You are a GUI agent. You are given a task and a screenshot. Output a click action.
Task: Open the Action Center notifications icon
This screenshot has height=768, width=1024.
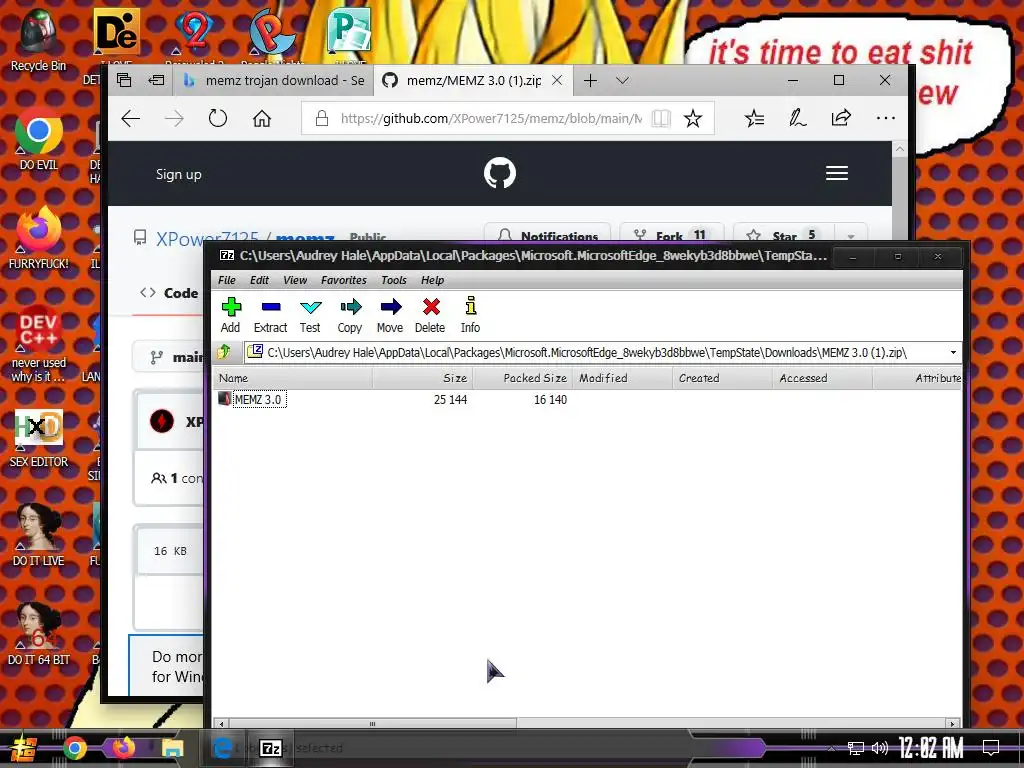991,748
